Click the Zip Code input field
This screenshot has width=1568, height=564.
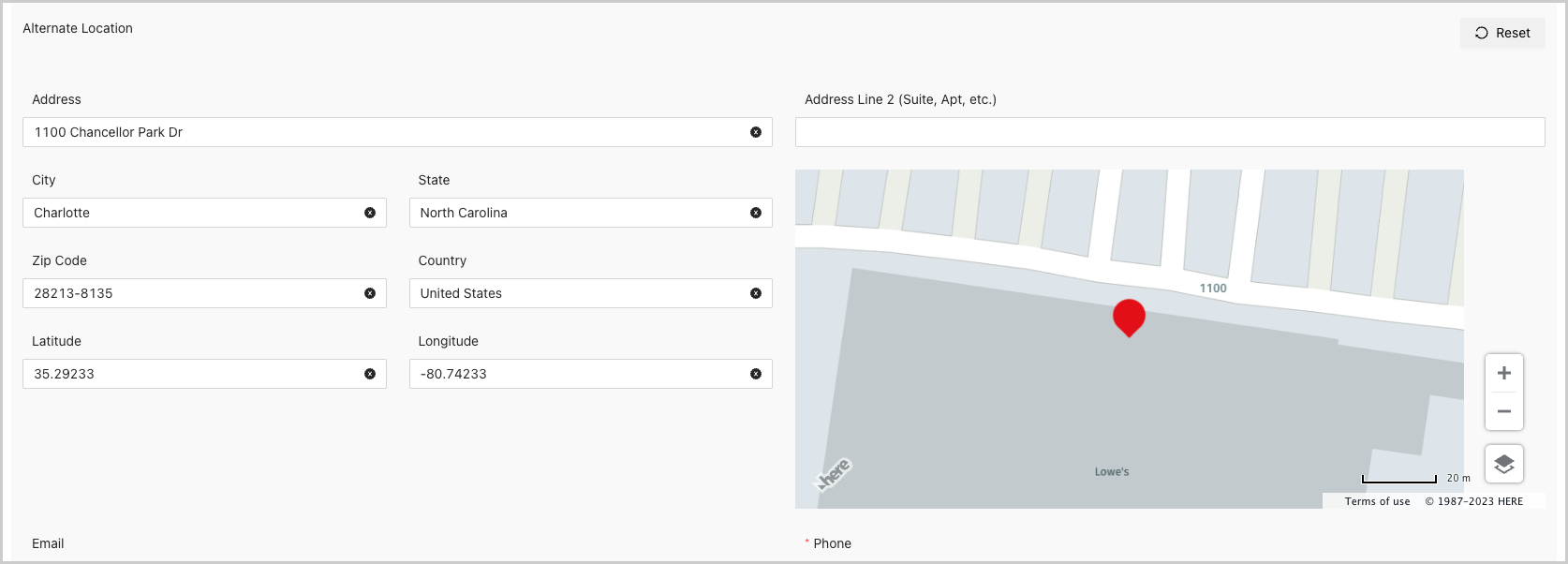192,293
